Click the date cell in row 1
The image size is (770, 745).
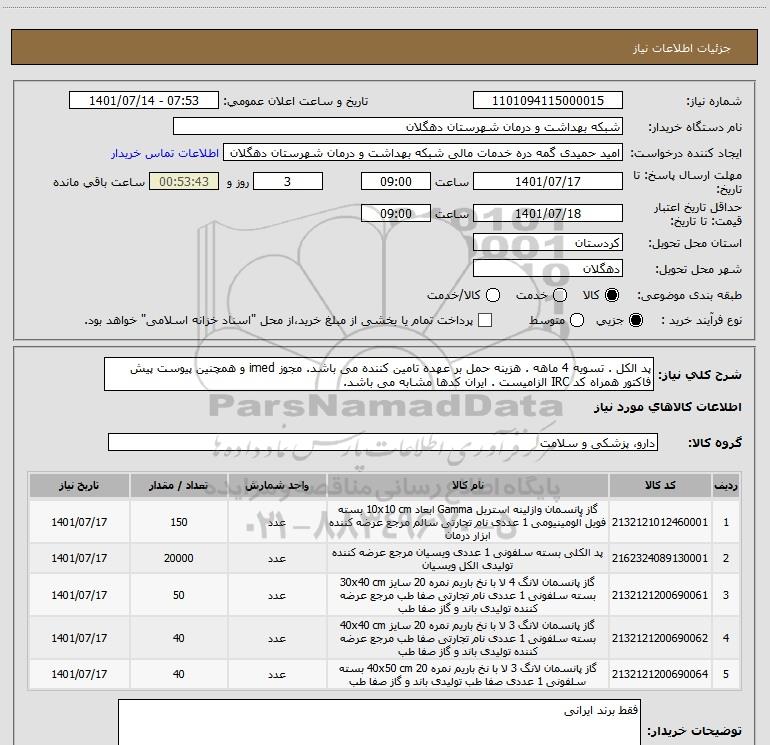point(79,522)
